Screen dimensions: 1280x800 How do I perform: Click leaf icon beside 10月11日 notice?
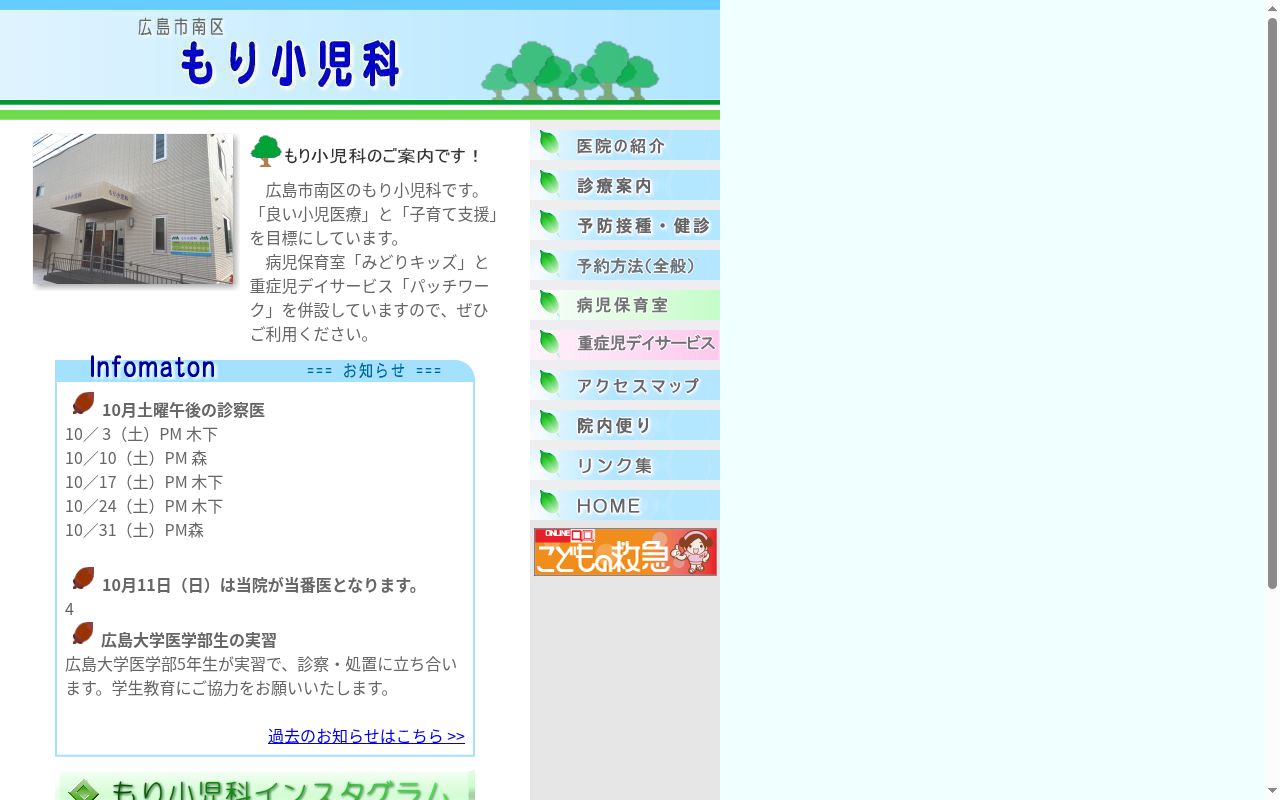(83, 579)
